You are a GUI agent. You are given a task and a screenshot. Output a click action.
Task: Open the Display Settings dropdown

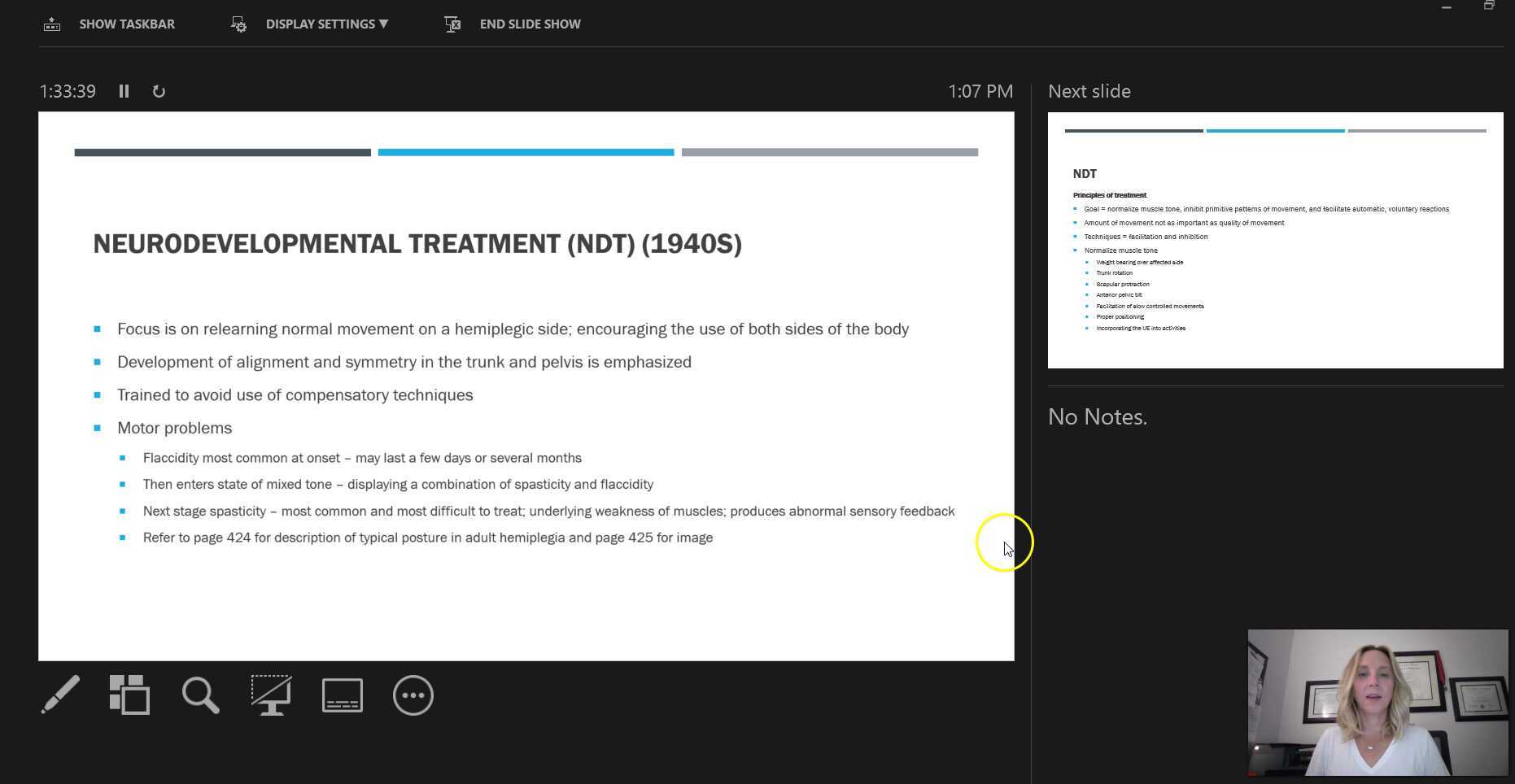(325, 24)
